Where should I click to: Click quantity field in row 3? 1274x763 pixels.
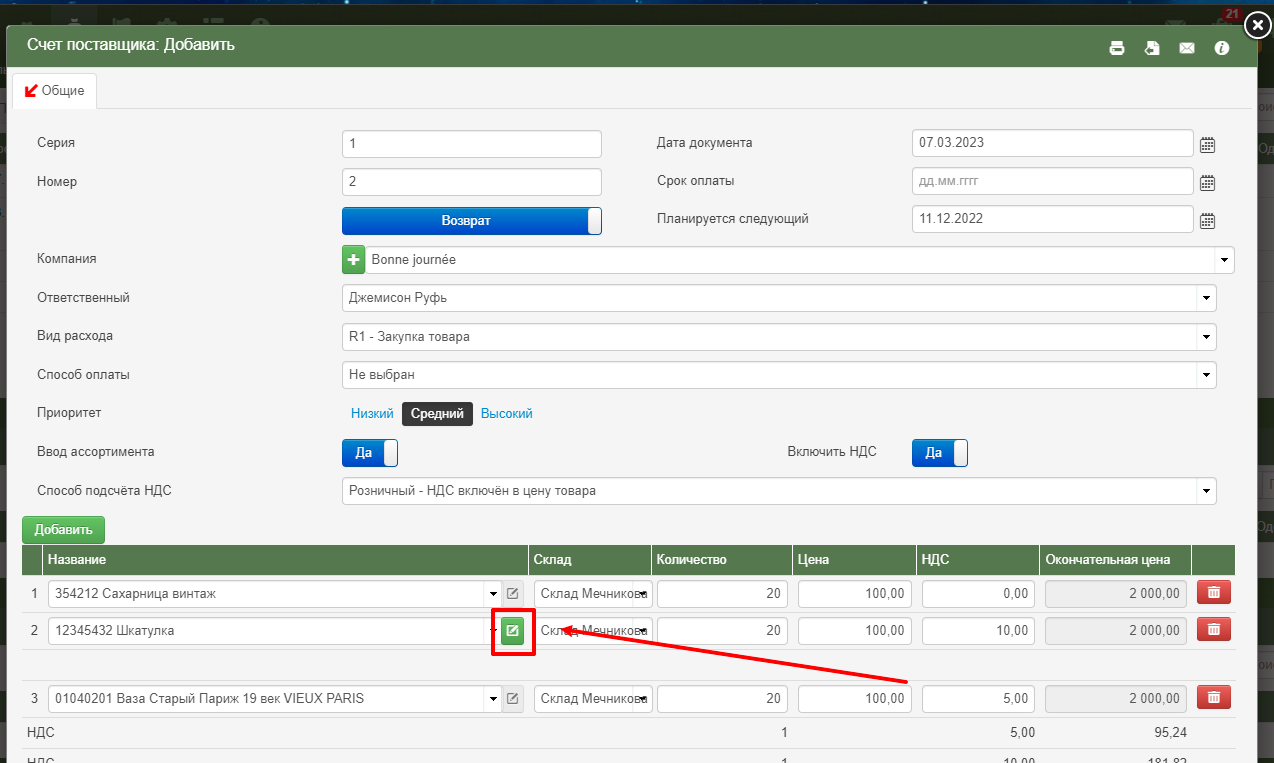point(722,699)
